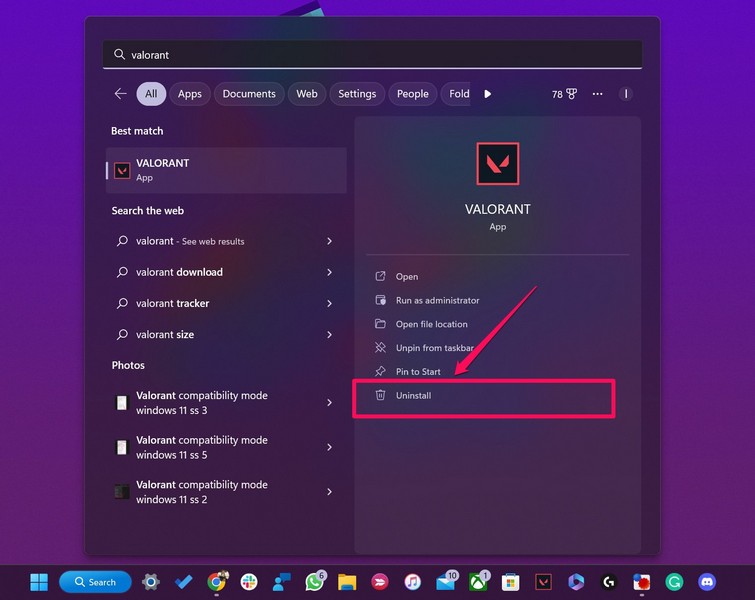Viewport: 755px width, 600px height.
Task: Open the three-dot options menu
Action: pos(598,93)
